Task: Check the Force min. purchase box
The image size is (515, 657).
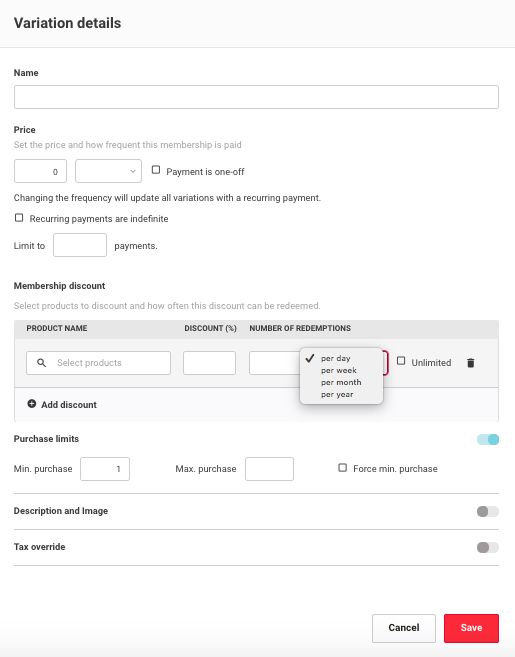Action: tap(342, 468)
